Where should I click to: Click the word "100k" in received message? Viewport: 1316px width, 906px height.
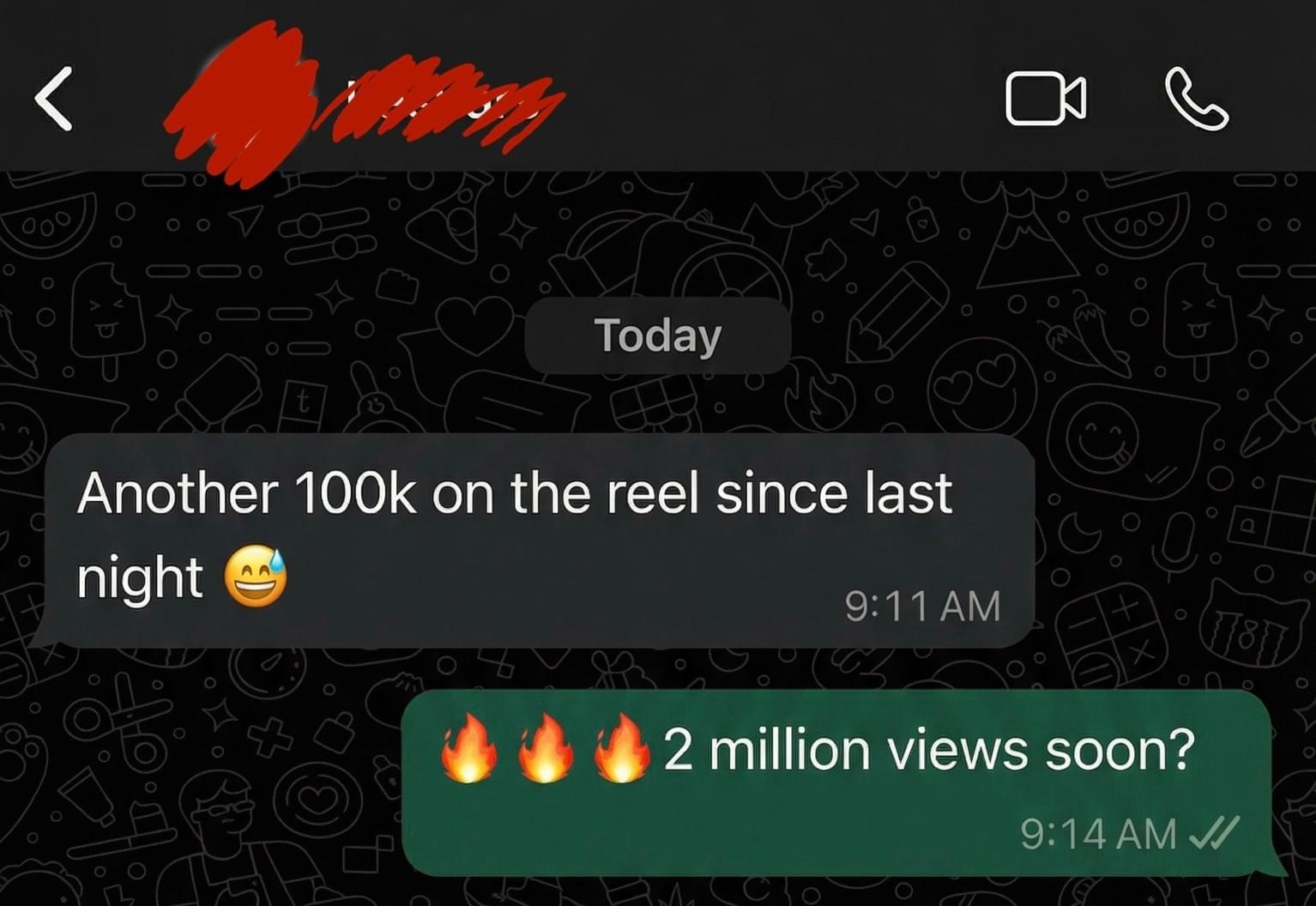(x=354, y=493)
